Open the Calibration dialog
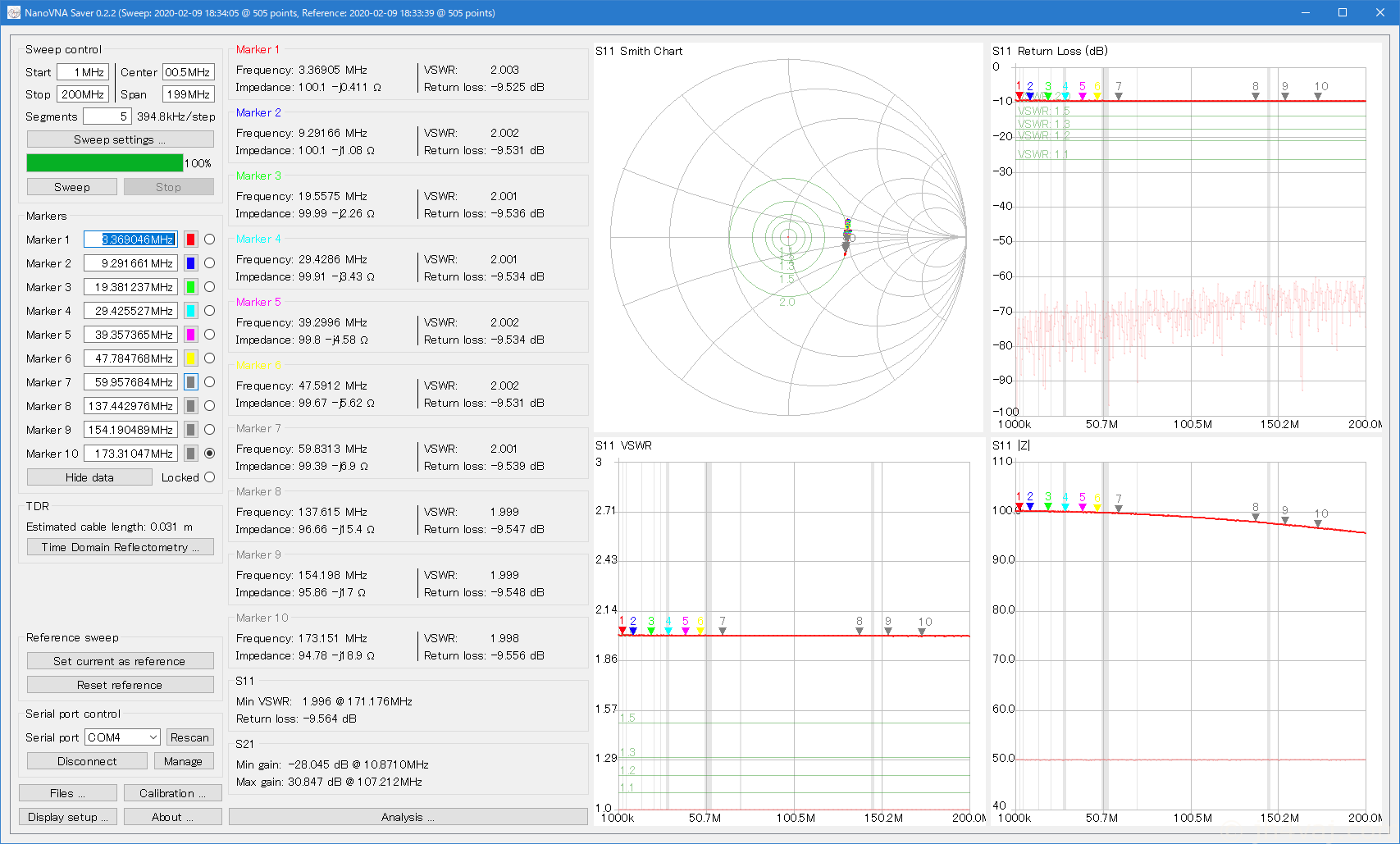This screenshot has height=844, width=1400. 173,793
